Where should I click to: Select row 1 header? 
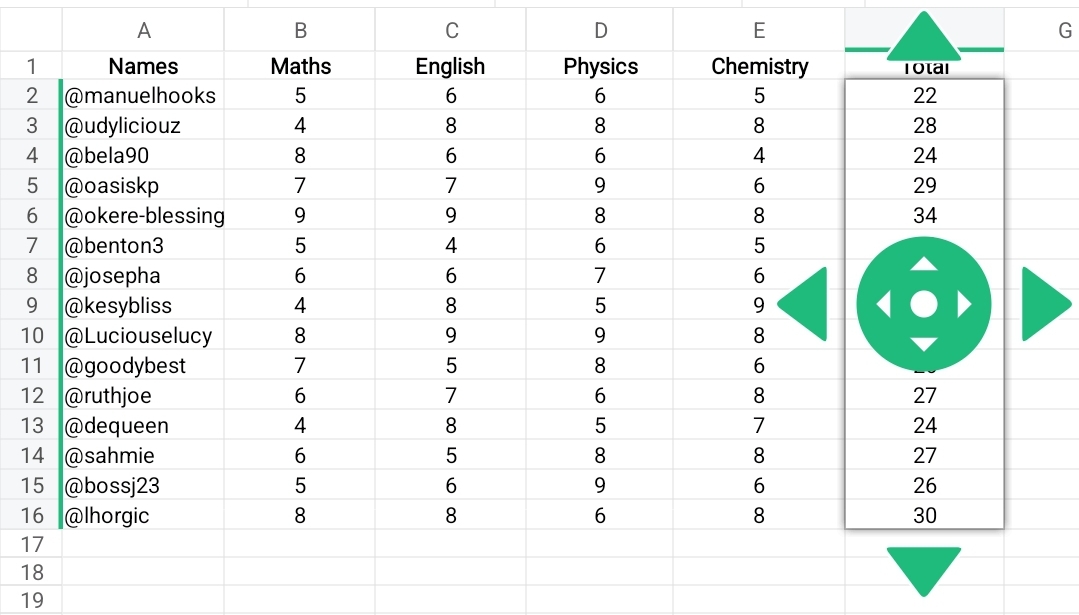[x=32, y=67]
